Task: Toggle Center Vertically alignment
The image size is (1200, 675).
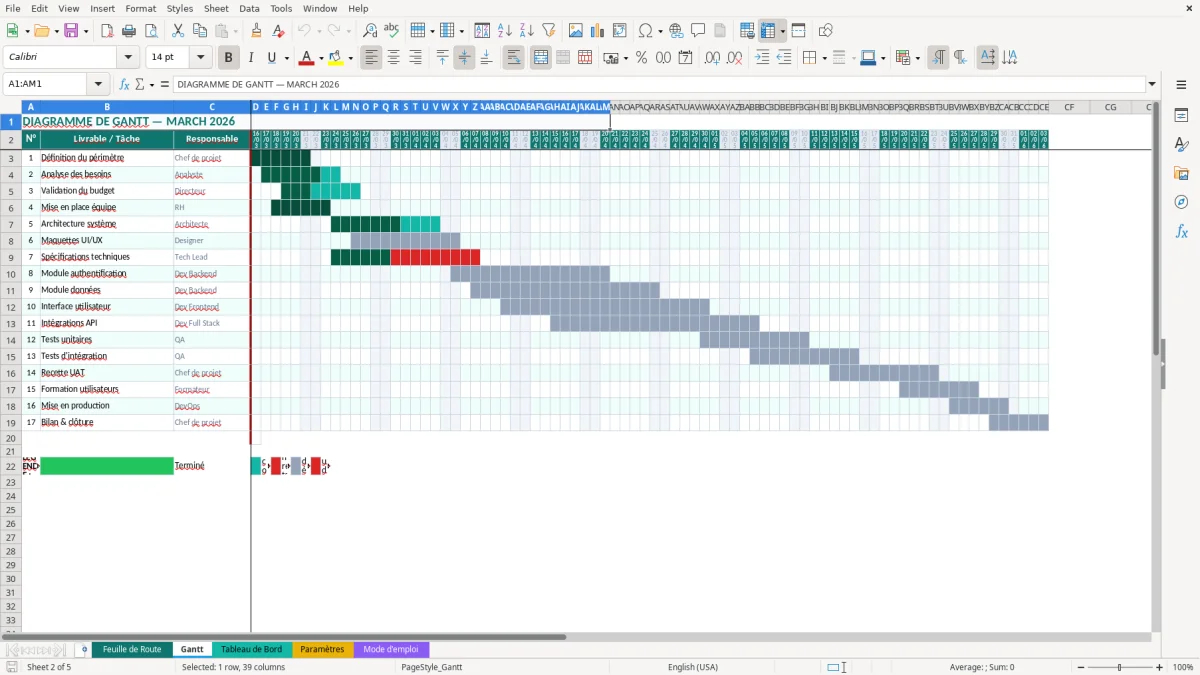Action: pyautogui.click(x=464, y=58)
